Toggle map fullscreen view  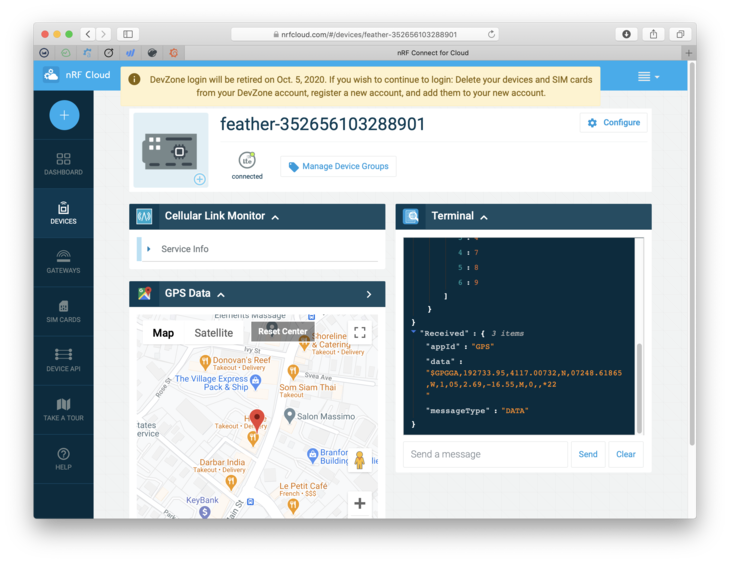(360, 332)
